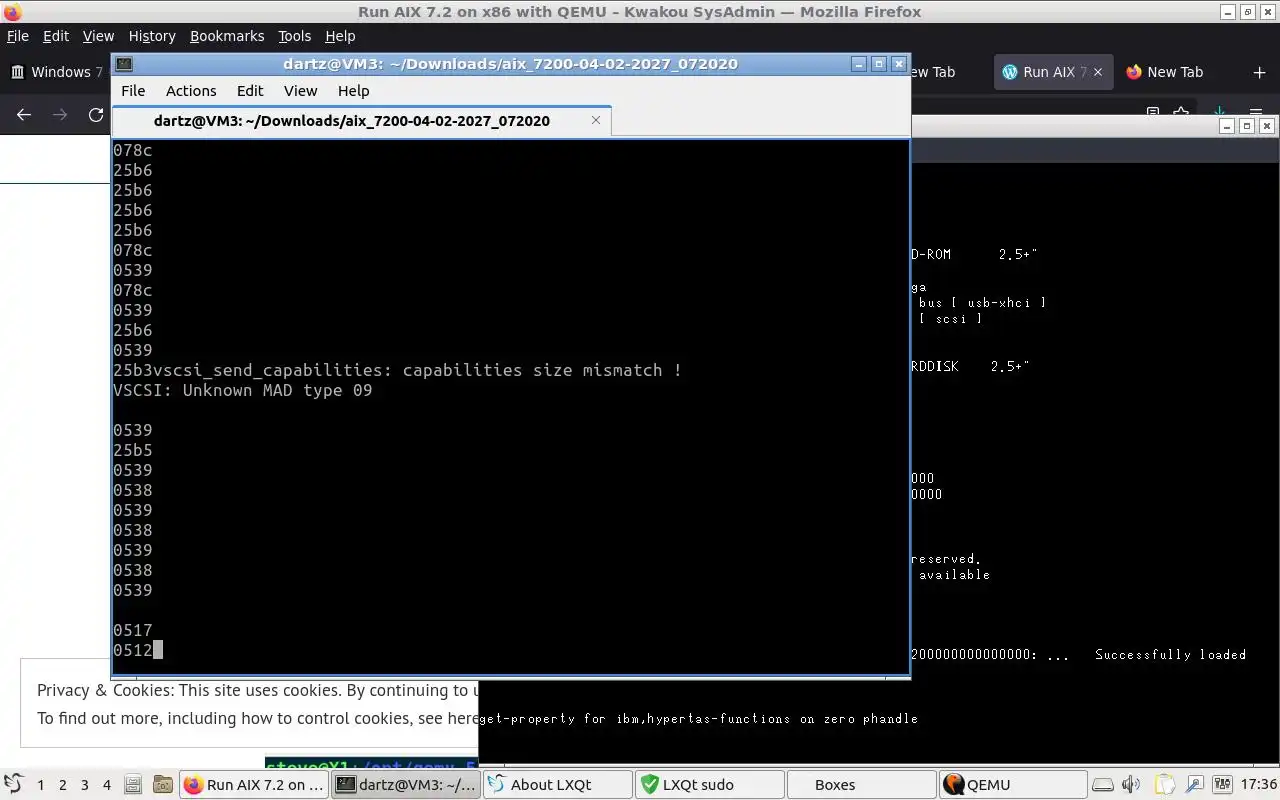Open the volume speaker tray icon
The width and height of the screenshot is (1280, 800).
click(x=1131, y=785)
